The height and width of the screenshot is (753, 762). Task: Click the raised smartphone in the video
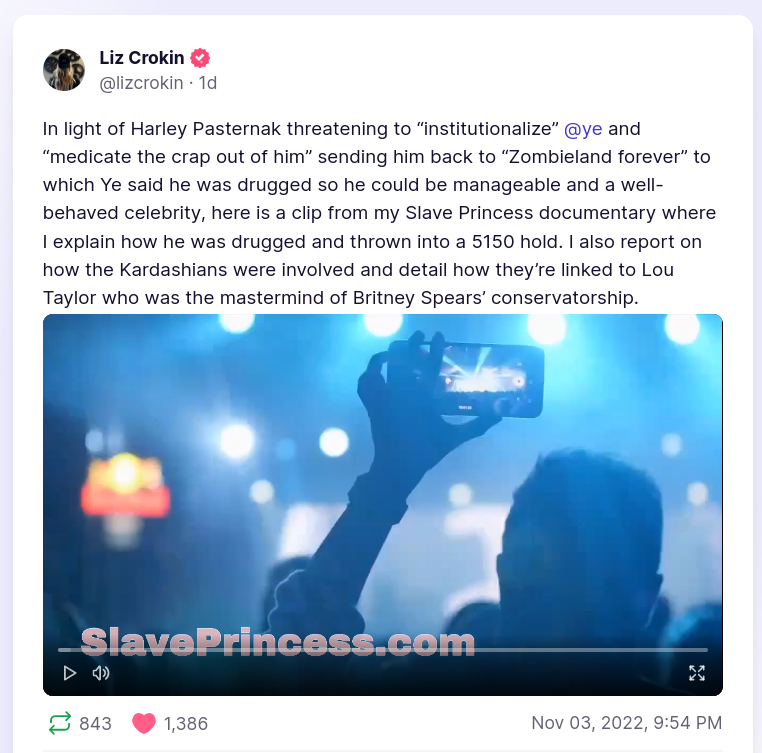(478, 378)
